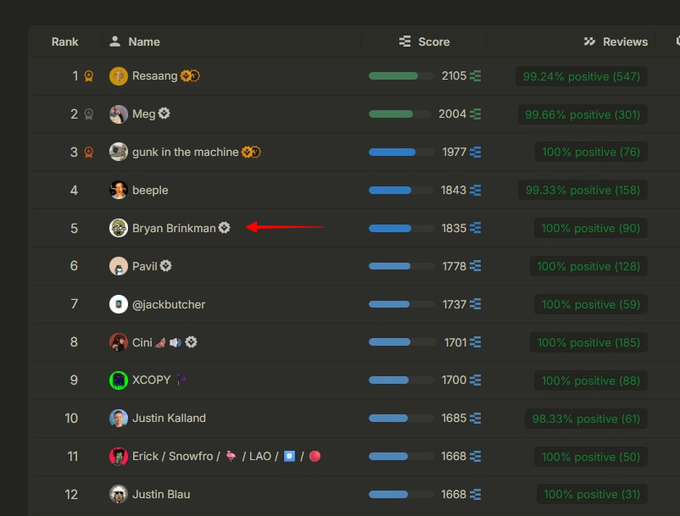The width and height of the screenshot is (680, 516).
Task: Open Erick / Snowfro profile name
Action: [x=226, y=456]
